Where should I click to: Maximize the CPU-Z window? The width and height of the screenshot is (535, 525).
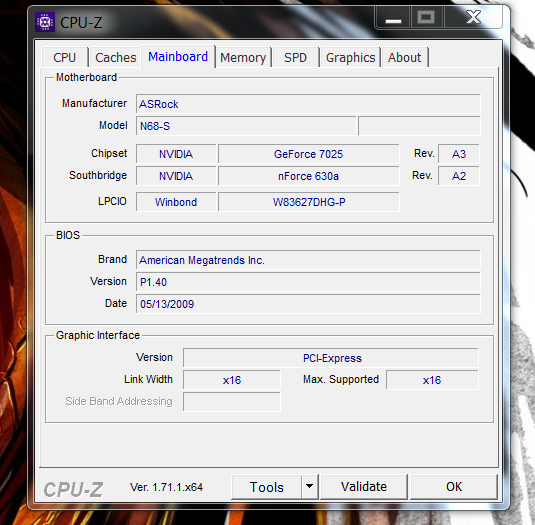tap(426, 18)
